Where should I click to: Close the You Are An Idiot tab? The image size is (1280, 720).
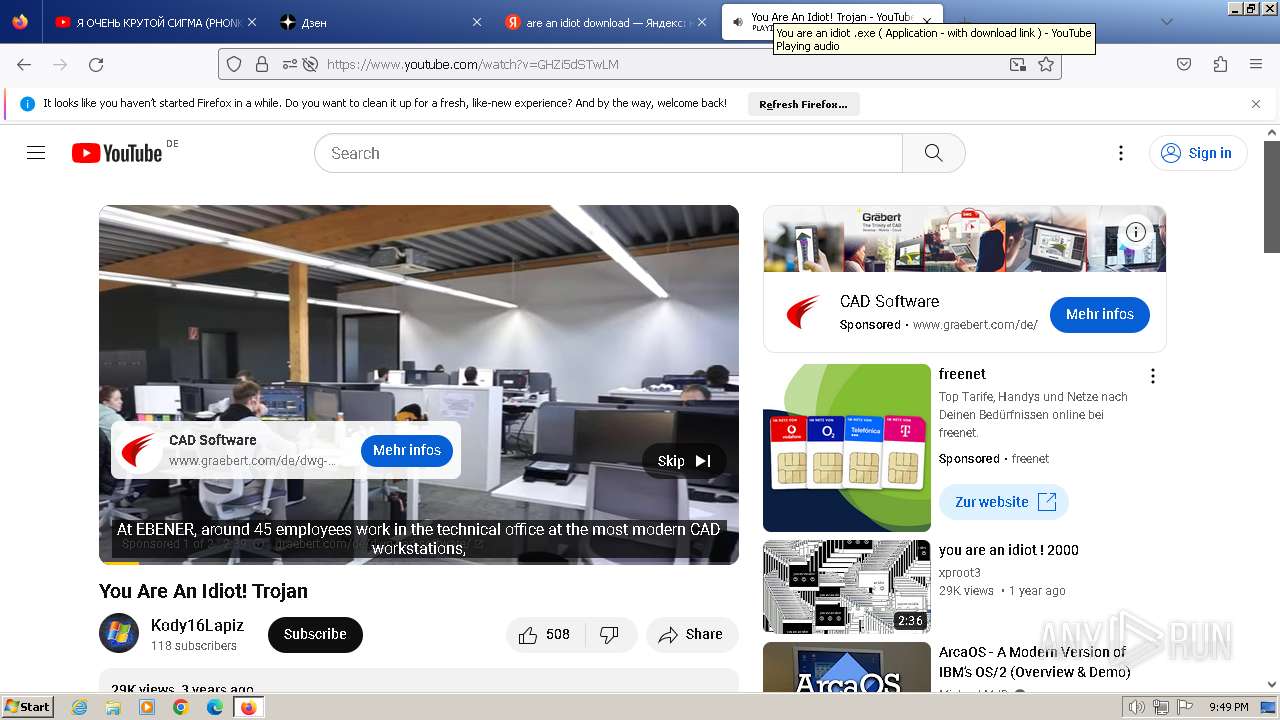[x=927, y=22]
